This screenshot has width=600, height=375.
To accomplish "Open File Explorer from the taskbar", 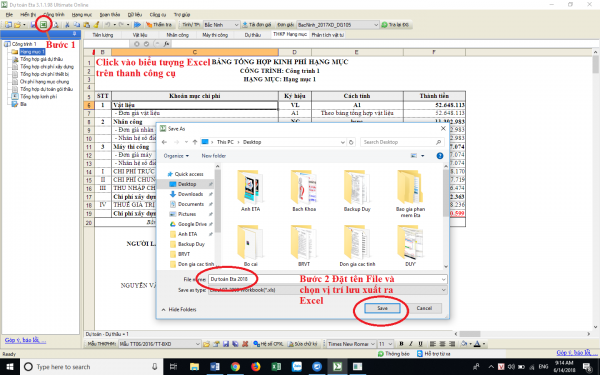I will coord(194,367).
